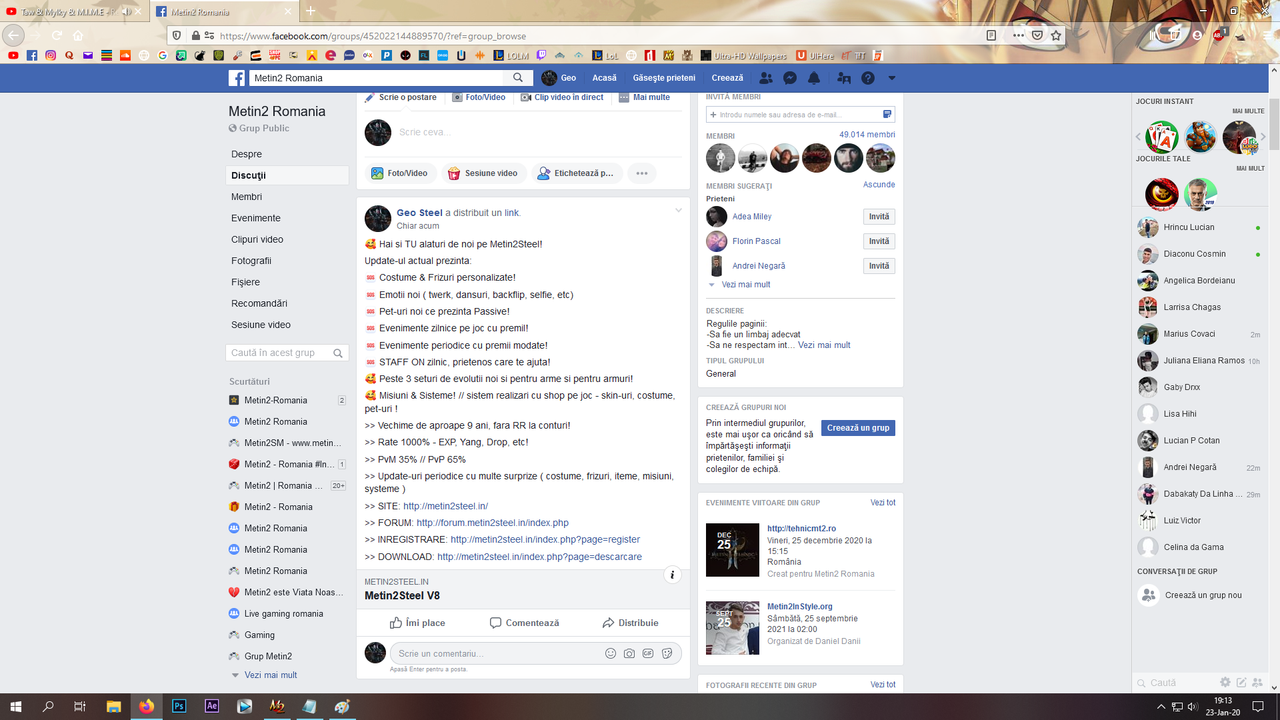Reload the page in Firefox
This screenshot has width=1280, height=720.
(x=57, y=35)
